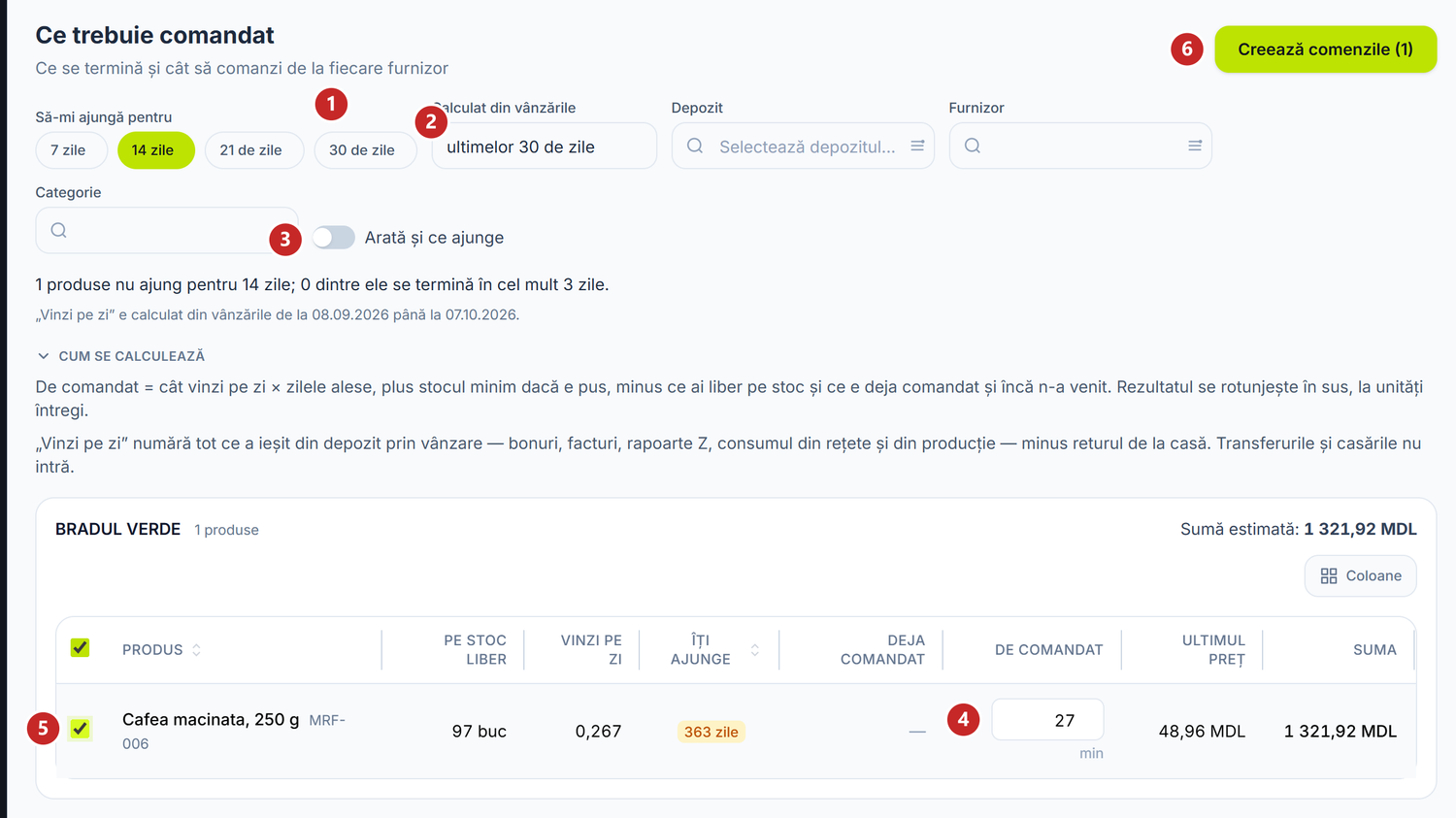Click the BRADUL VERDE supplier heading
1456x818 pixels.
click(117, 530)
